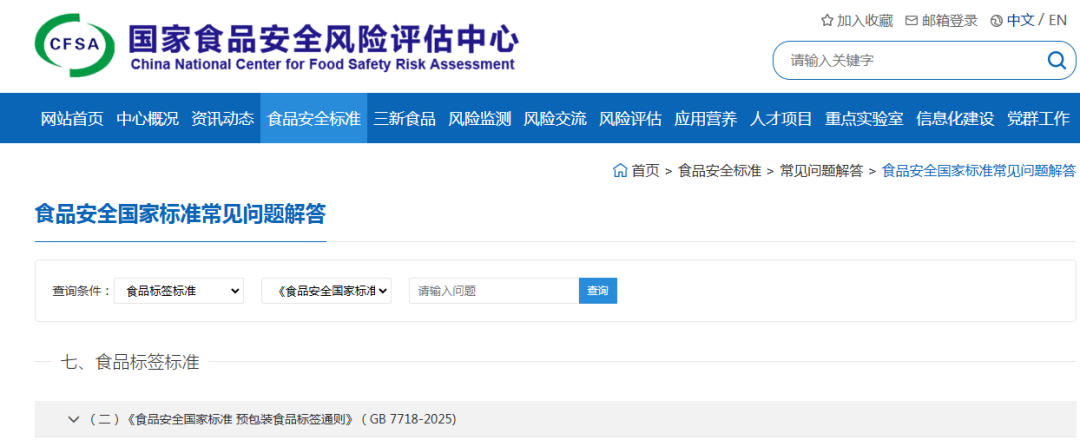Go to 食品安全标准 in breadcrumb

[719, 171]
